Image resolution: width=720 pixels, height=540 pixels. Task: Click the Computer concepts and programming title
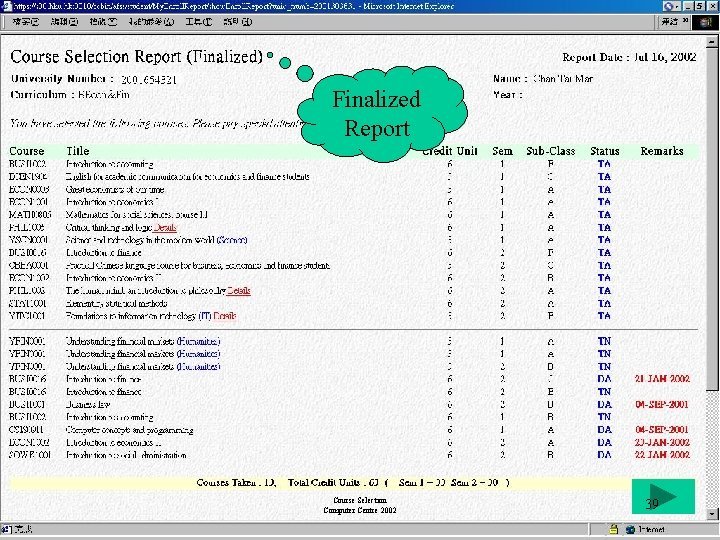coord(129,430)
